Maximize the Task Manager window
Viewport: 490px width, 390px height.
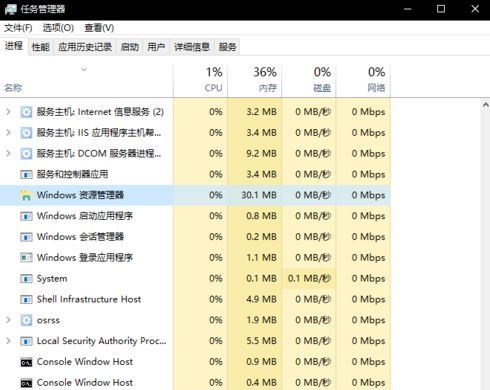click(441, 9)
